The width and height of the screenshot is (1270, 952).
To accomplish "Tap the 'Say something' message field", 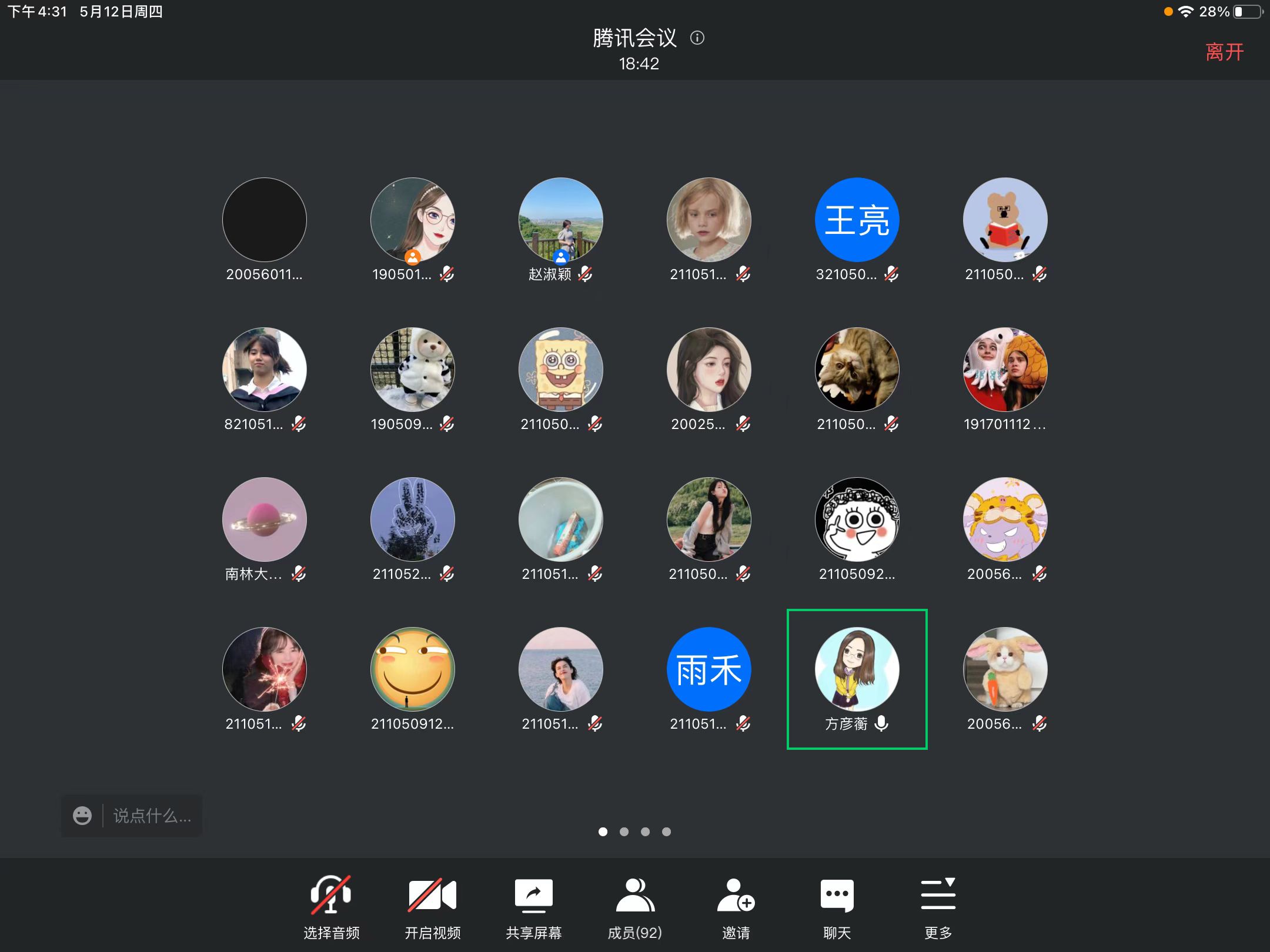I will coord(152,816).
